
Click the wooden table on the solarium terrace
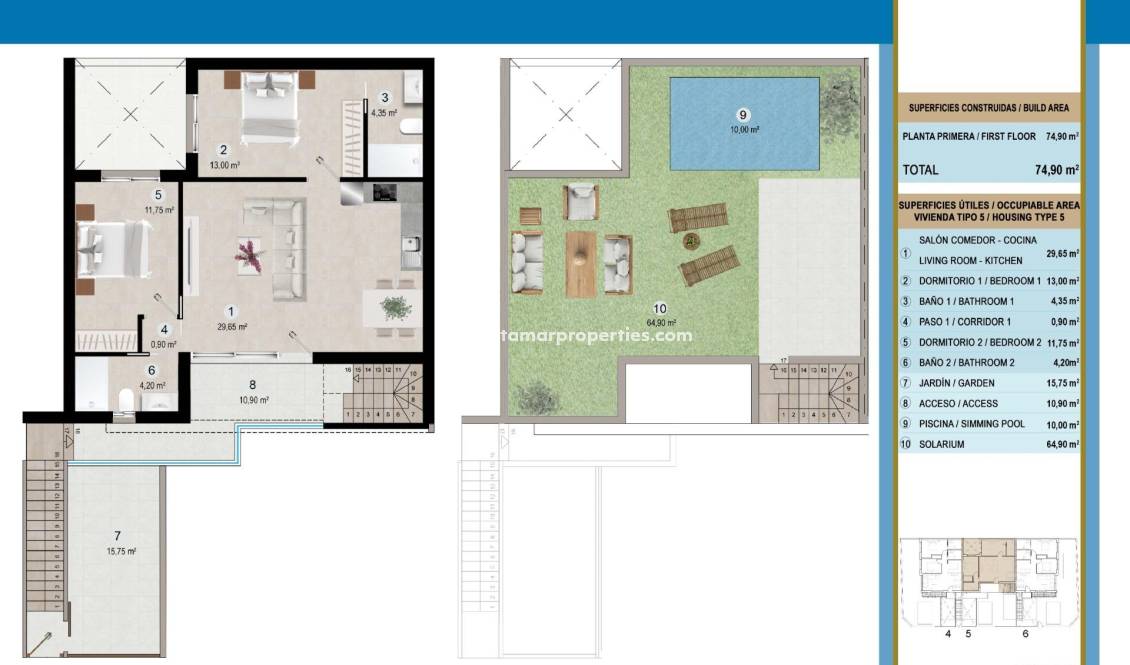coord(581,264)
